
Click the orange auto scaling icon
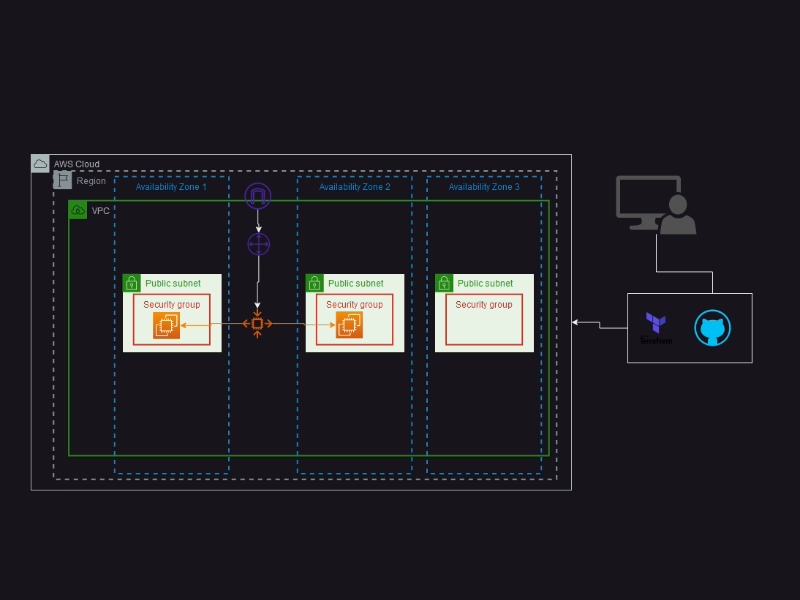(257, 323)
